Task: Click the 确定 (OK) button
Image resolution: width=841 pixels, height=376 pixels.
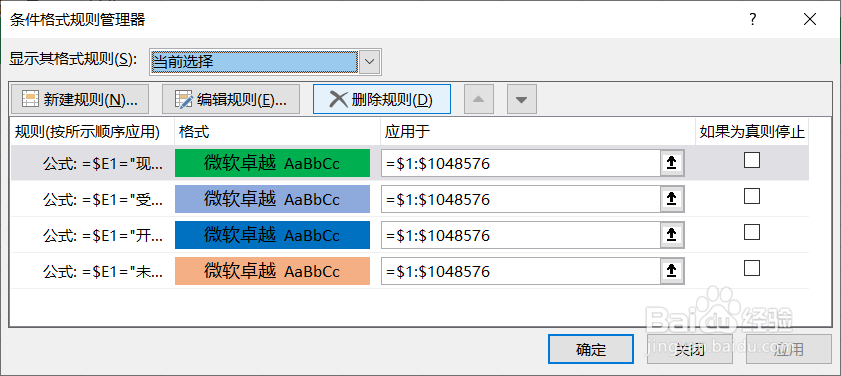Action: click(x=591, y=350)
